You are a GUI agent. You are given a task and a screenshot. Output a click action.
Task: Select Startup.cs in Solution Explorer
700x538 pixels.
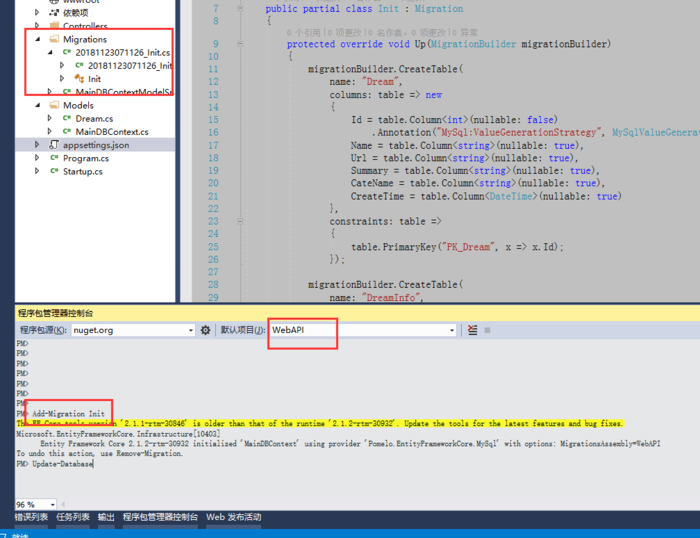(x=83, y=171)
